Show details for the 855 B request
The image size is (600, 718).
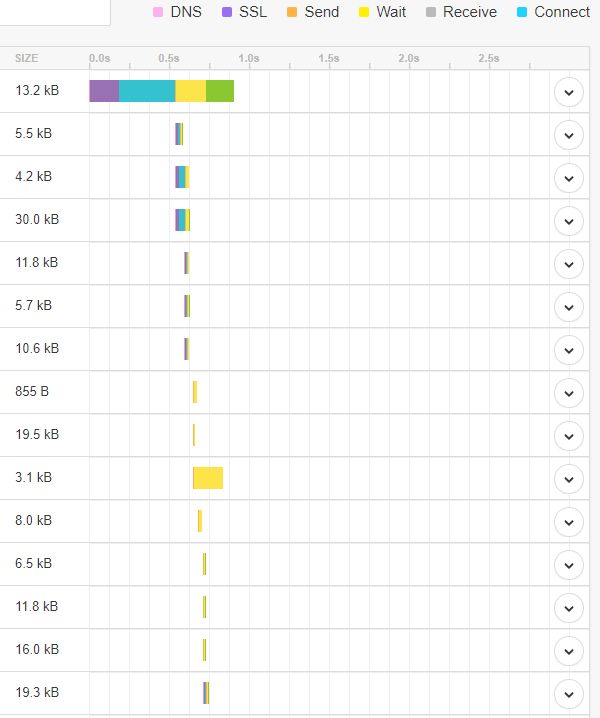pyautogui.click(x=568, y=393)
